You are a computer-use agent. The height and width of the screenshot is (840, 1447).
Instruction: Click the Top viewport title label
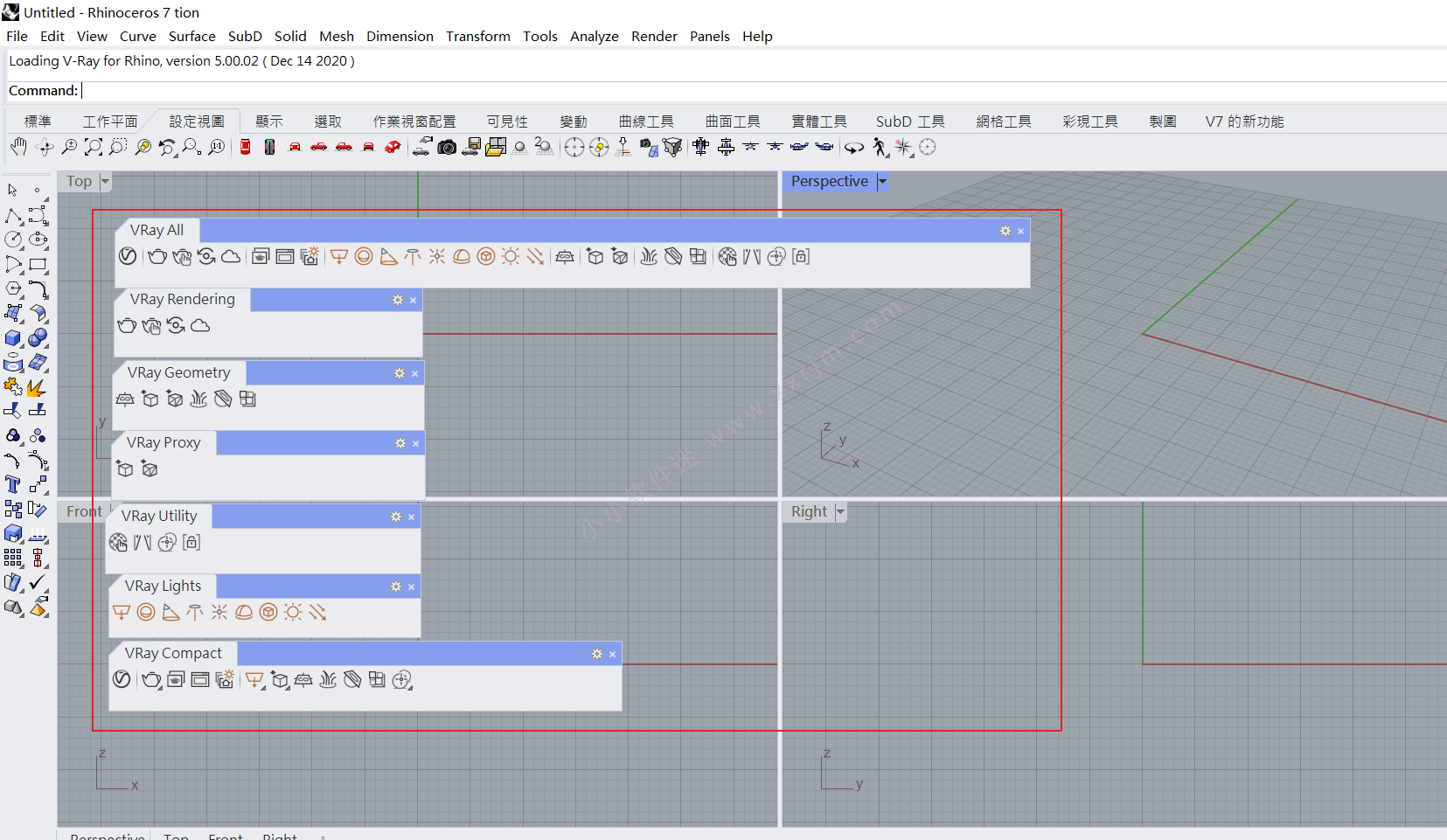(x=79, y=182)
